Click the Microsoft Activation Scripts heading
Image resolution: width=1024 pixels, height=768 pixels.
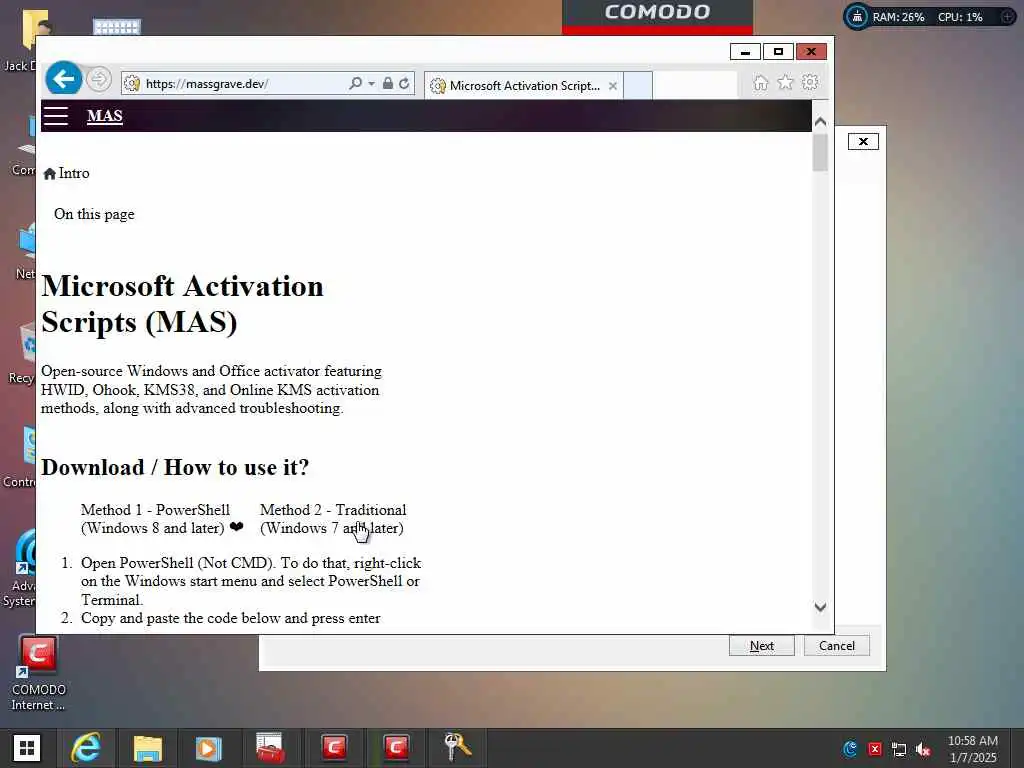tap(182, 304)
